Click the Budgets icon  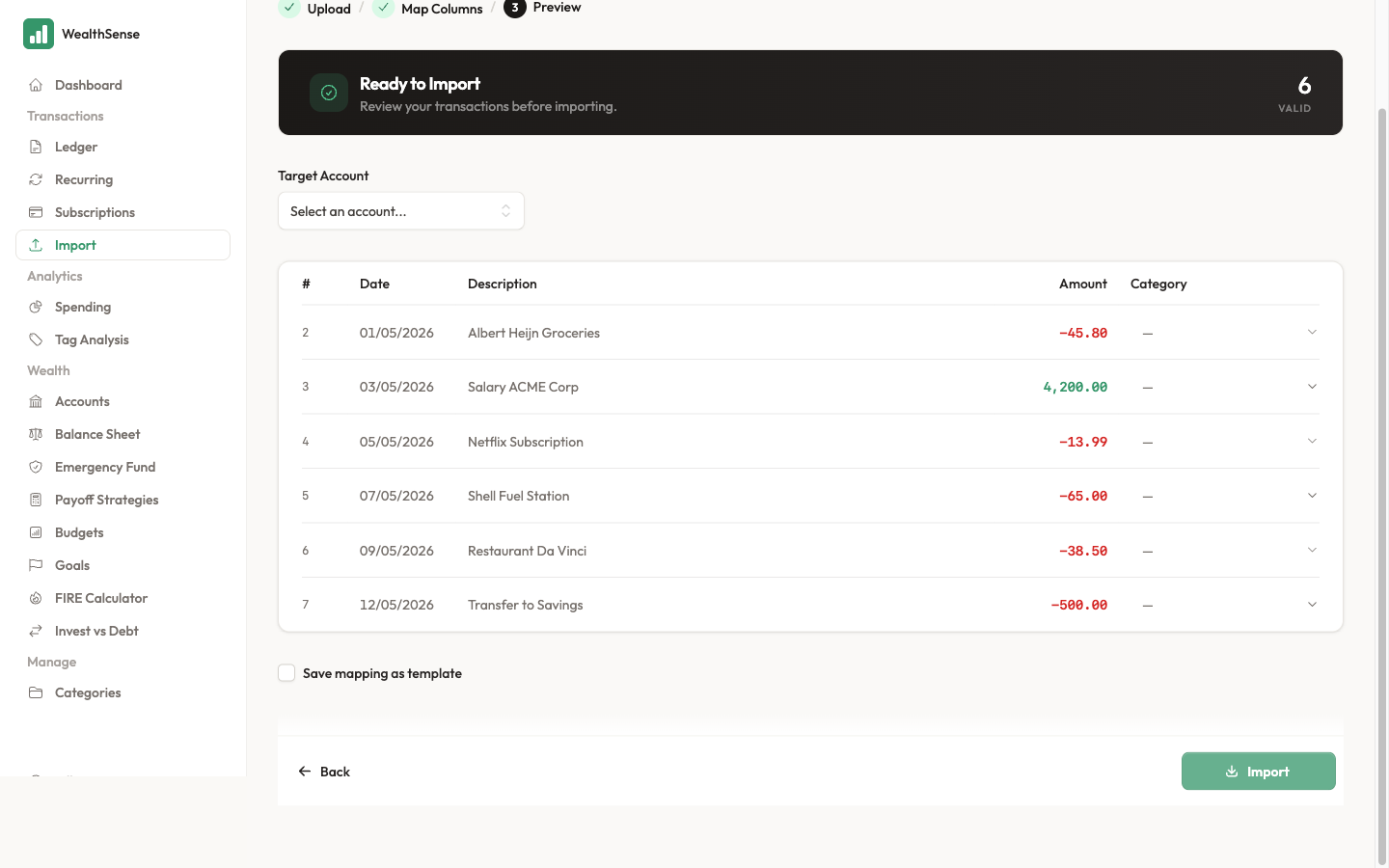tap(36, 532)
